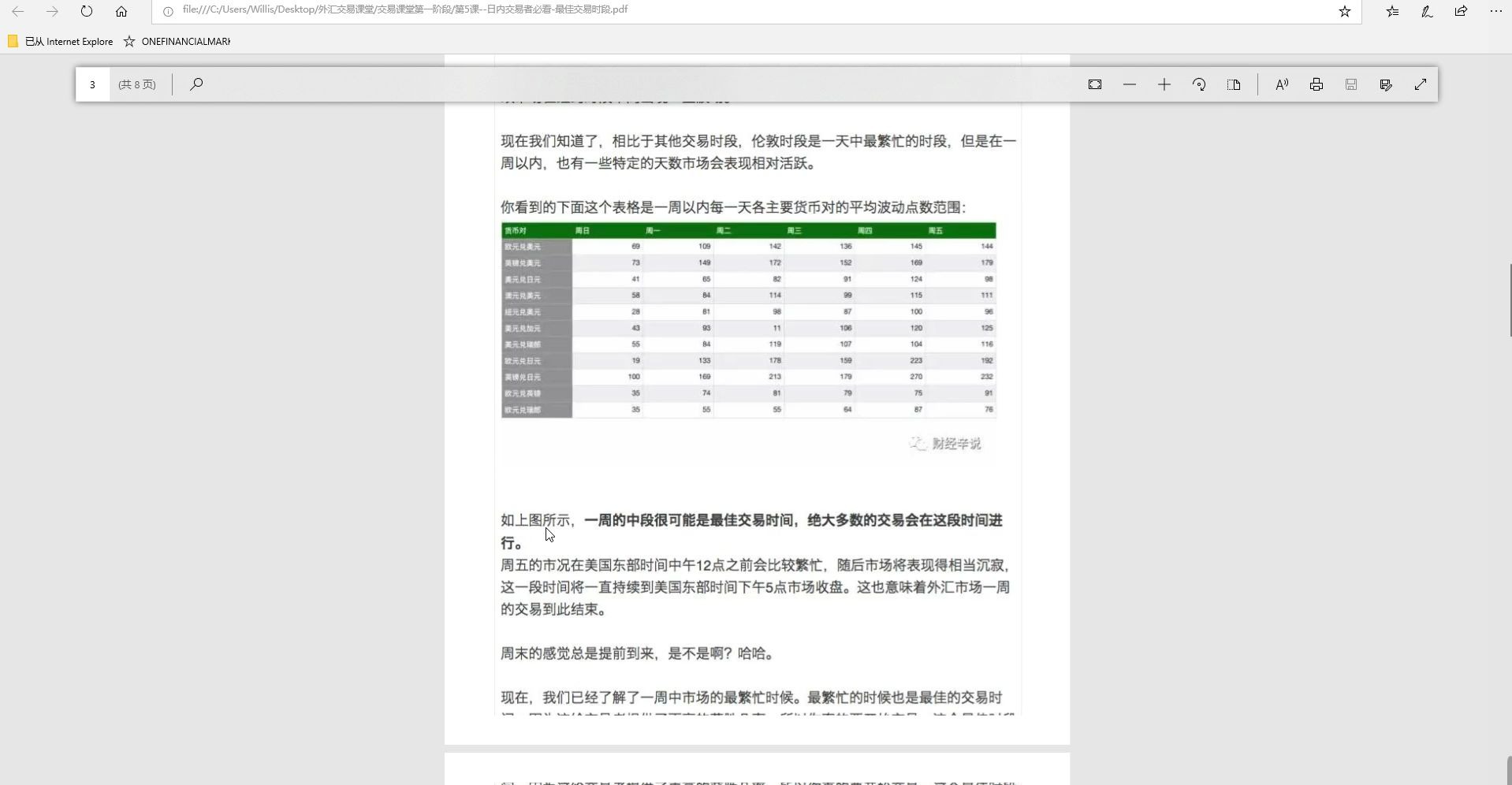Search within the PDF document
The height and width of the screenshot is (785, 1512).
196,84
